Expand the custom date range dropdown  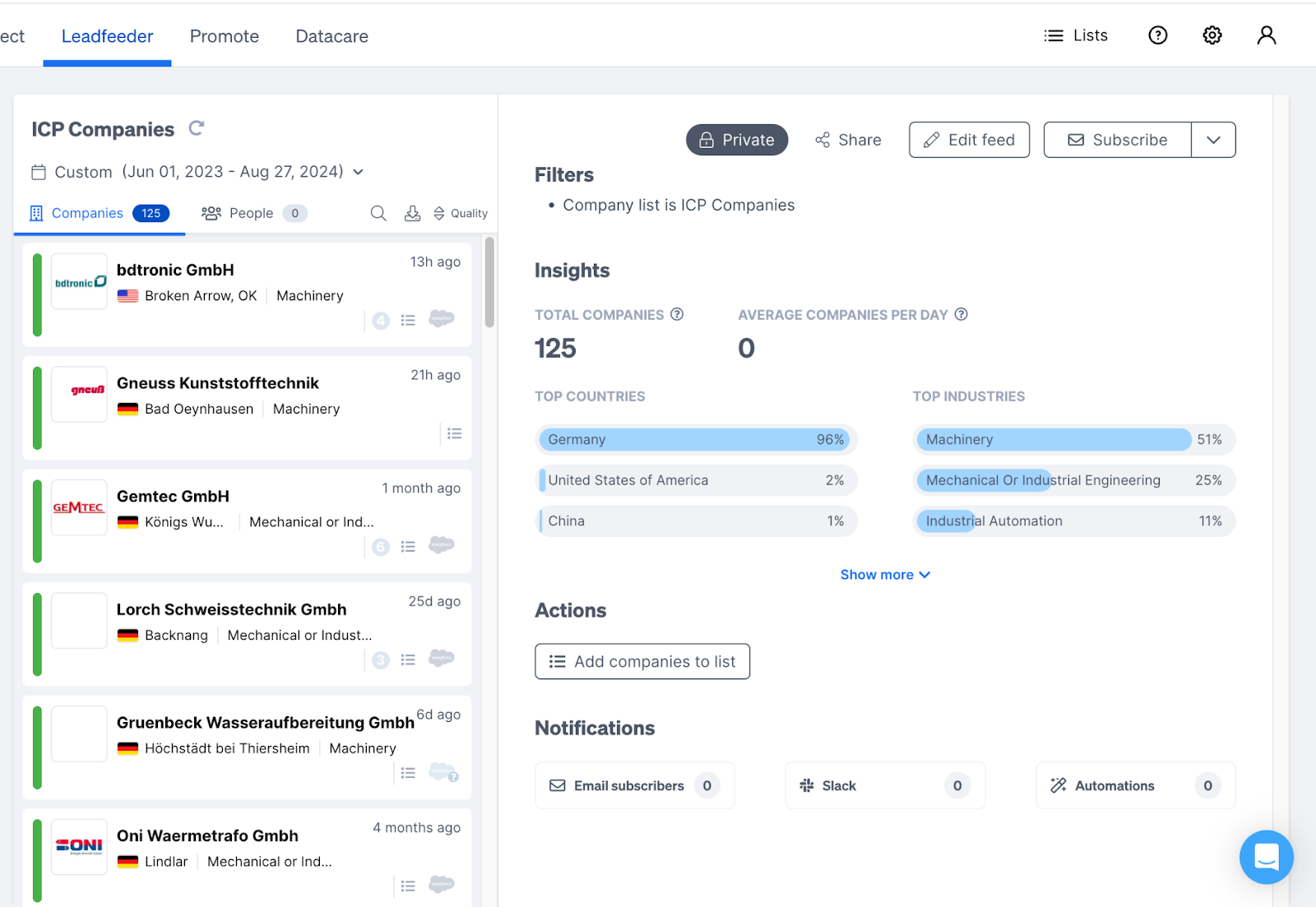[359, 172]
